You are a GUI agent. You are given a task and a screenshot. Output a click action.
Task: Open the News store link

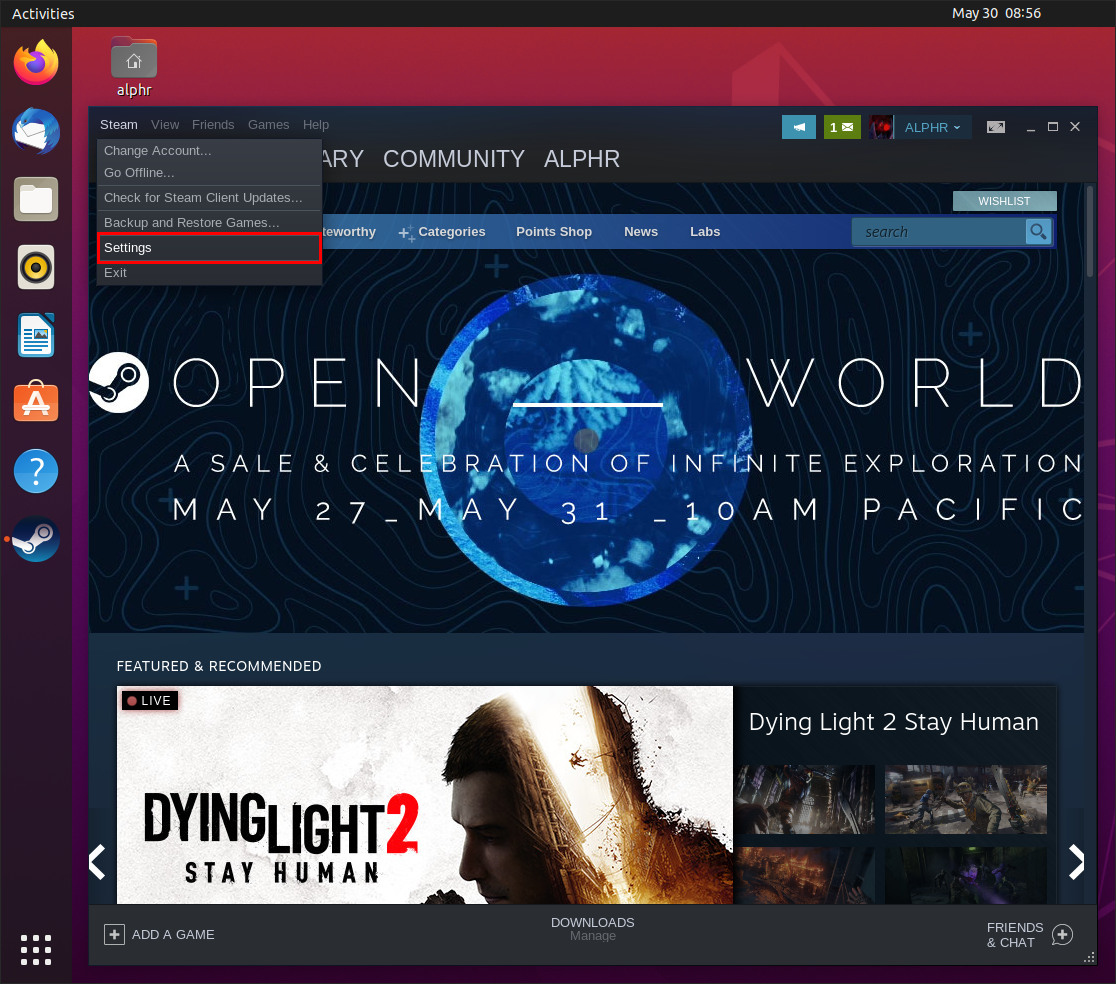(641, 232)
